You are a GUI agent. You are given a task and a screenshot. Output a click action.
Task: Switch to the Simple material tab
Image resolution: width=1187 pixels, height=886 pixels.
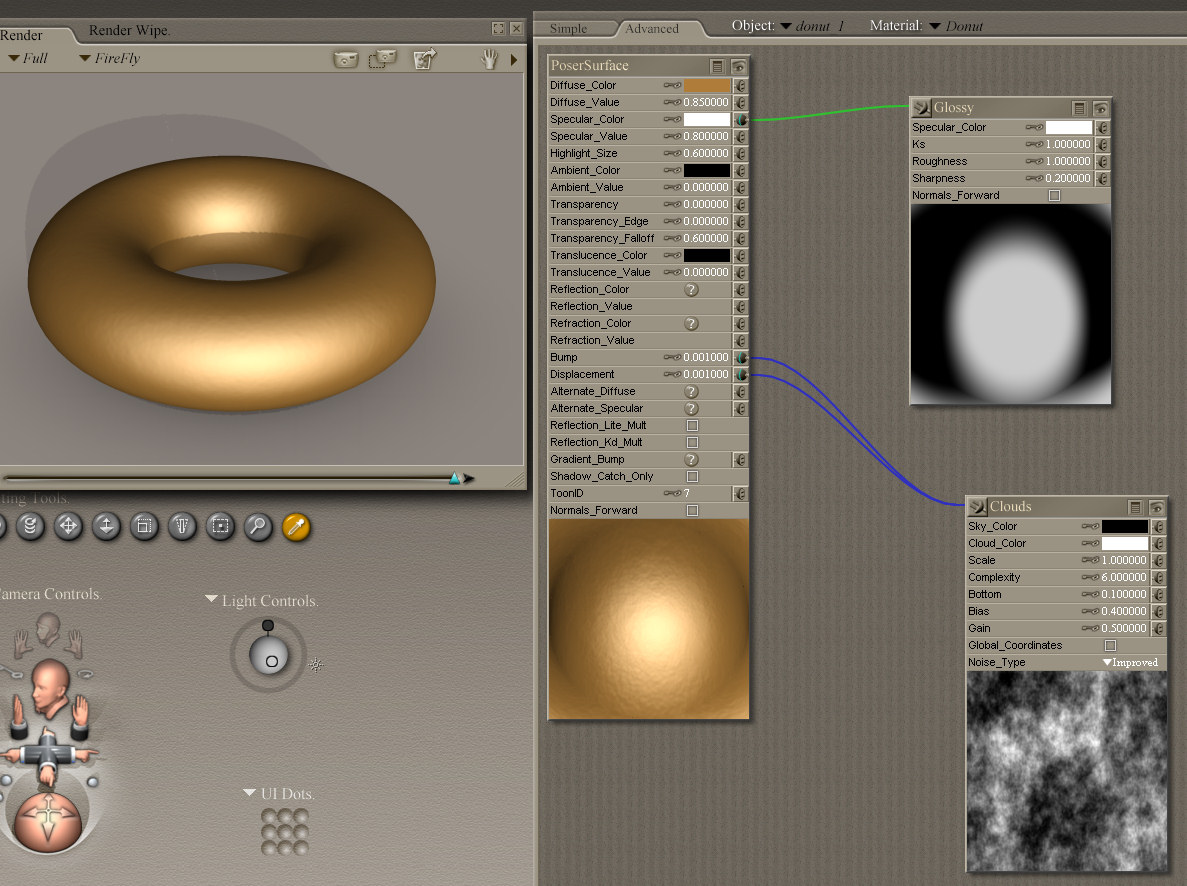tap(569, 29)
